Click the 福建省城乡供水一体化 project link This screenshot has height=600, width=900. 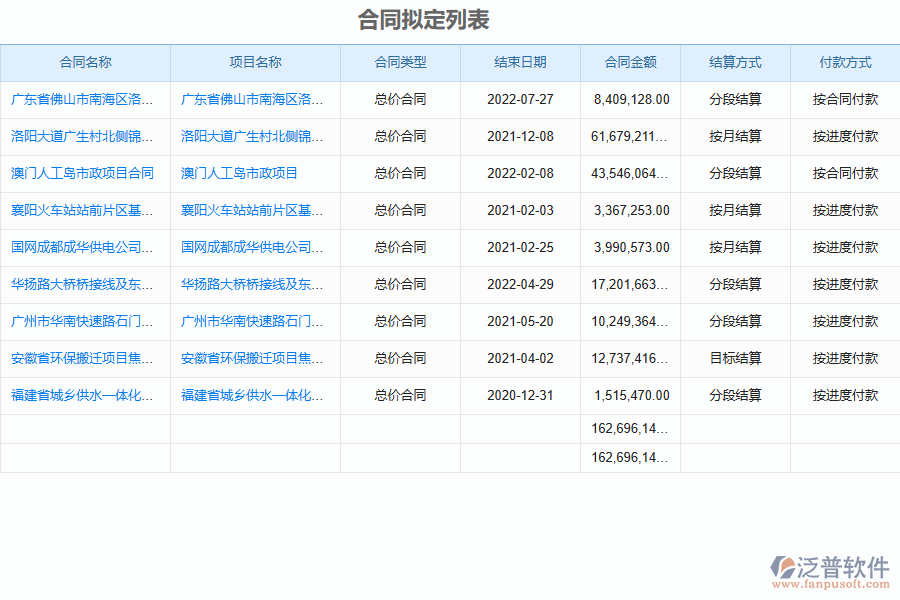click(252, 395)
